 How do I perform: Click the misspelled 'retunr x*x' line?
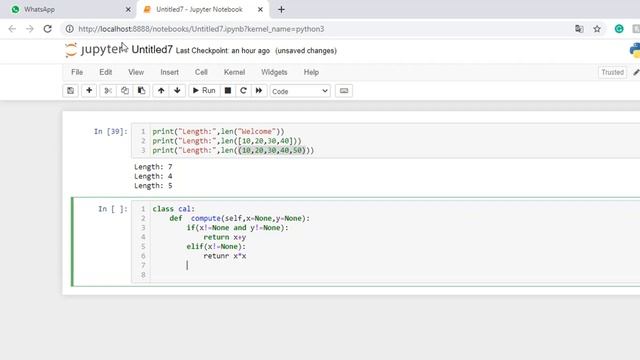224,256
